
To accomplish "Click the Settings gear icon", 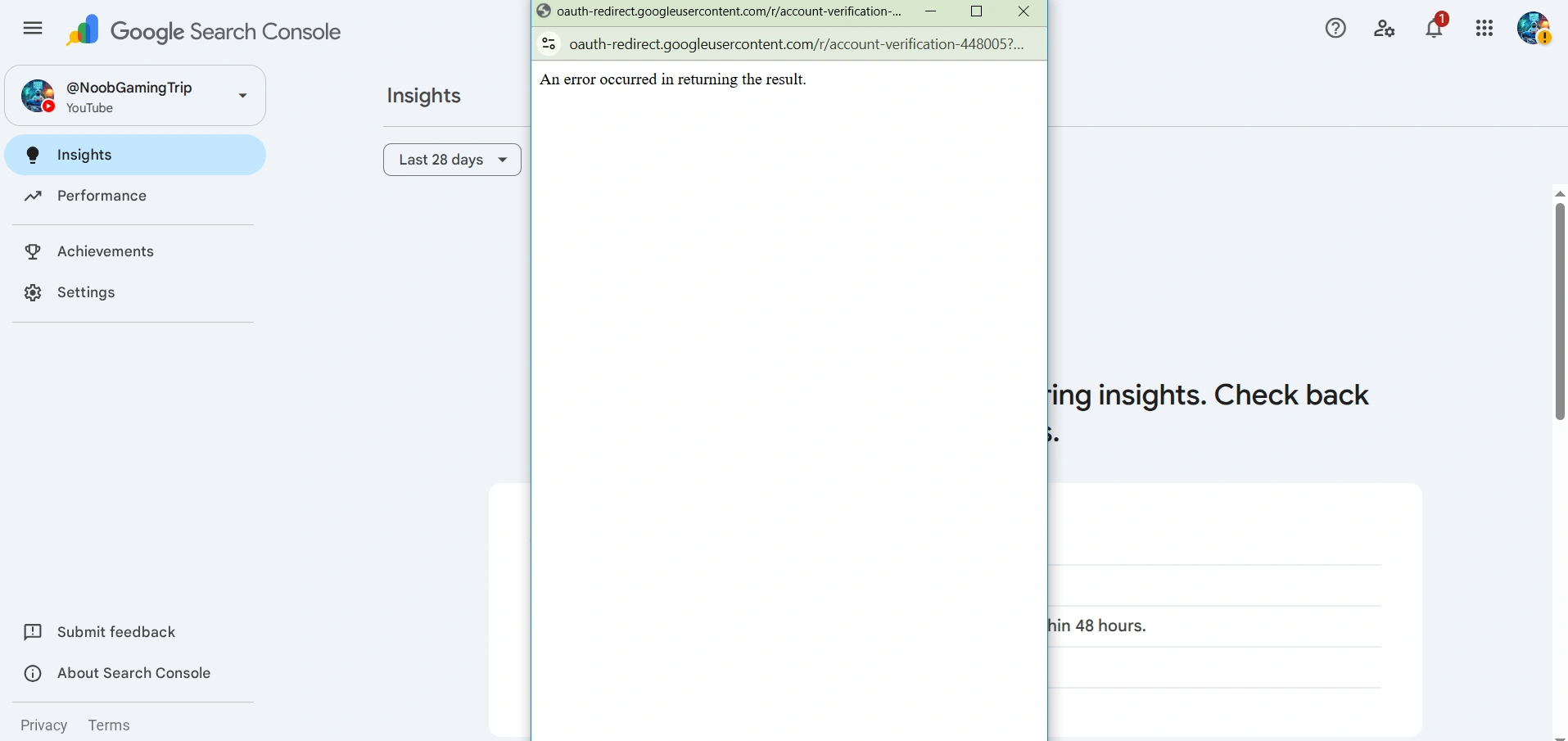I will click(33, 292).
